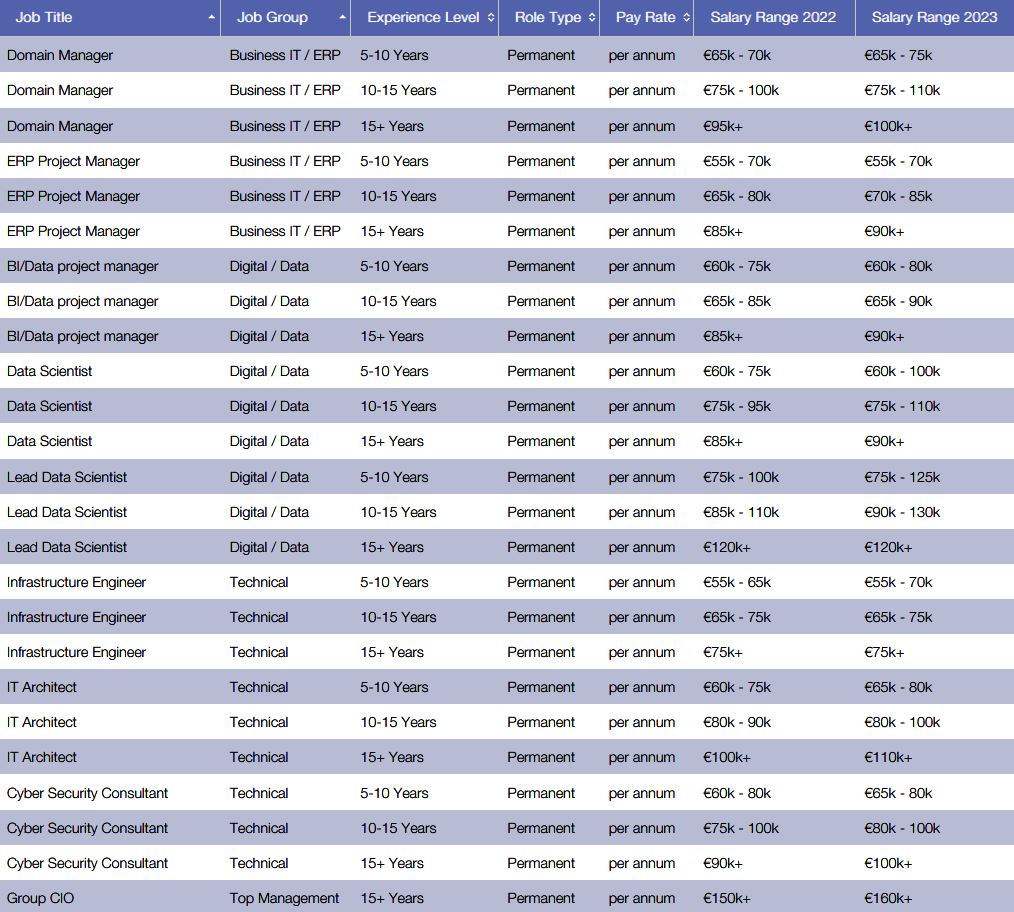
Task: Click €55k - 65k for Infrastructure Engineer
Action: pos(737,581)
